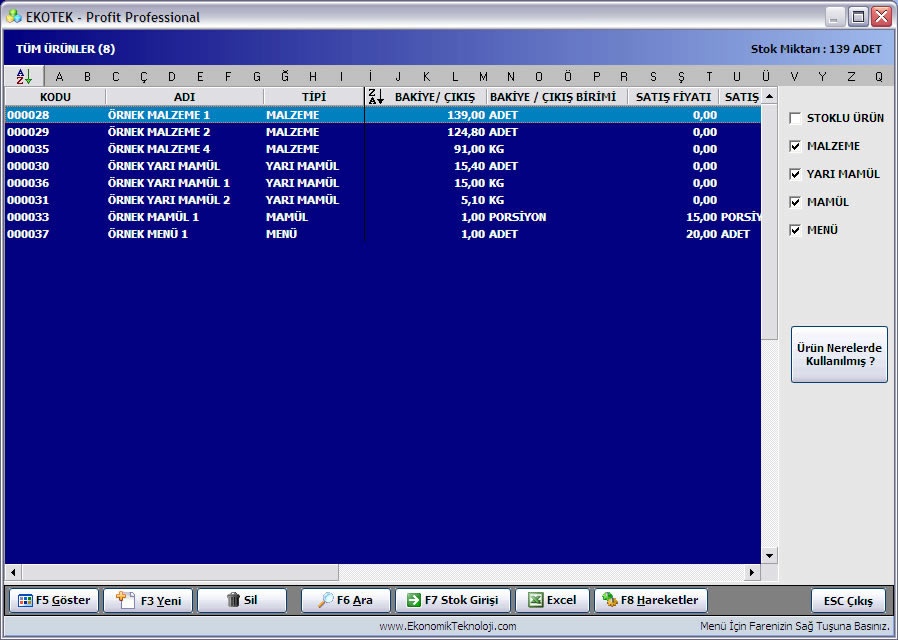Select row ÖRNEK MENÜ 1

point(383,234)
